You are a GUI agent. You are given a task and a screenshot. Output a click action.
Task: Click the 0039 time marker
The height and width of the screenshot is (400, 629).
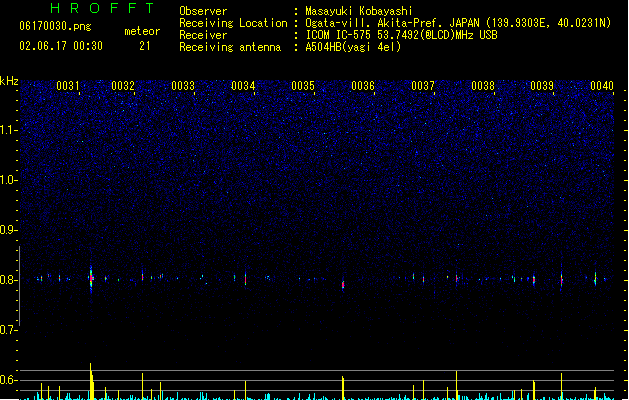tap(542, 86)
